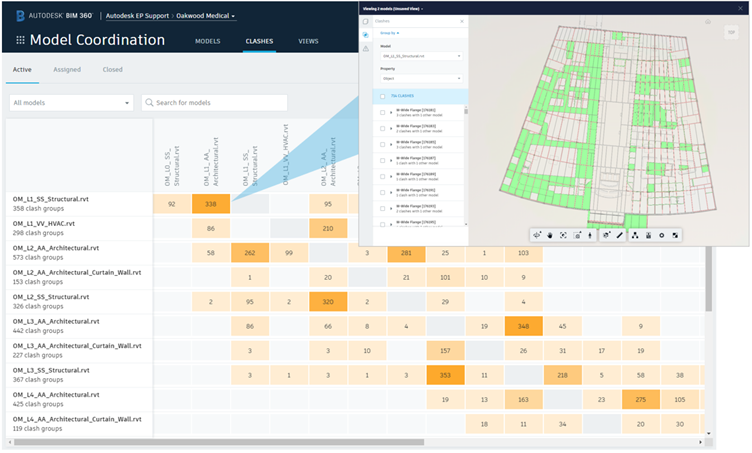Switch to the CLASHES tab
The width and height of the screenshot is (752, 453).
pos(259,41)
